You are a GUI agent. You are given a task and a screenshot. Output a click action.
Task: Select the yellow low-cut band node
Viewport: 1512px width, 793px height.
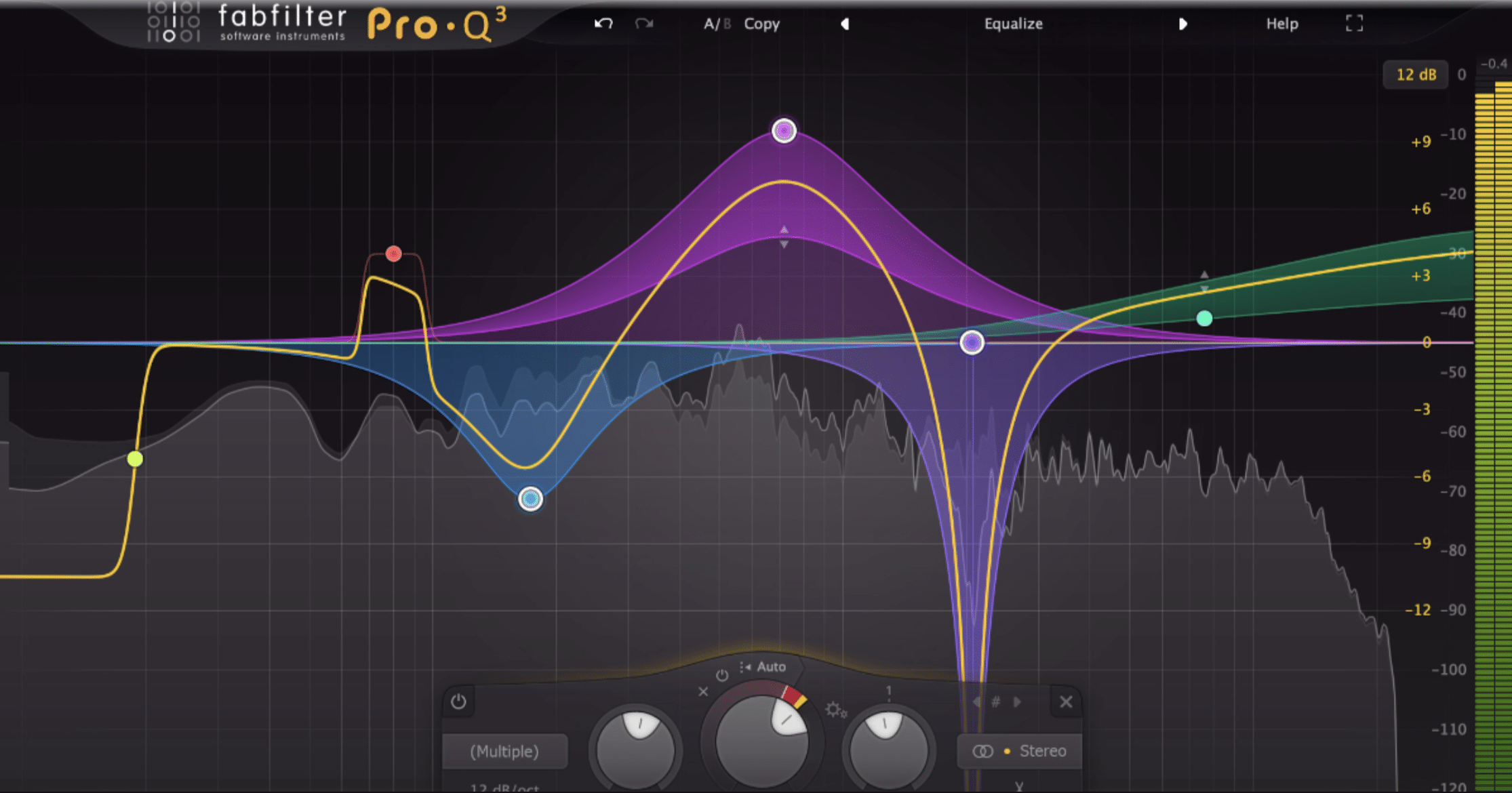coord(135,459)
